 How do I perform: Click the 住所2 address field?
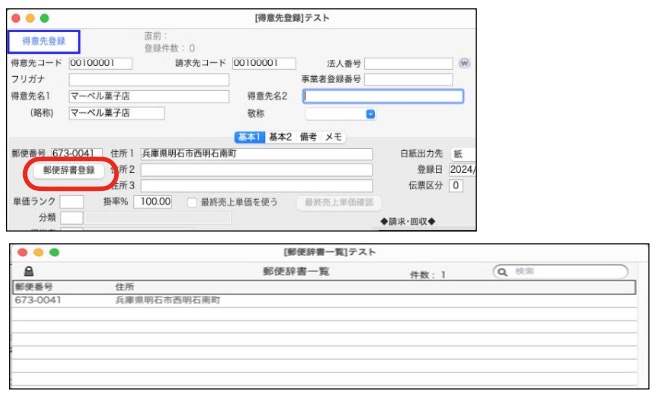(257, 170)
